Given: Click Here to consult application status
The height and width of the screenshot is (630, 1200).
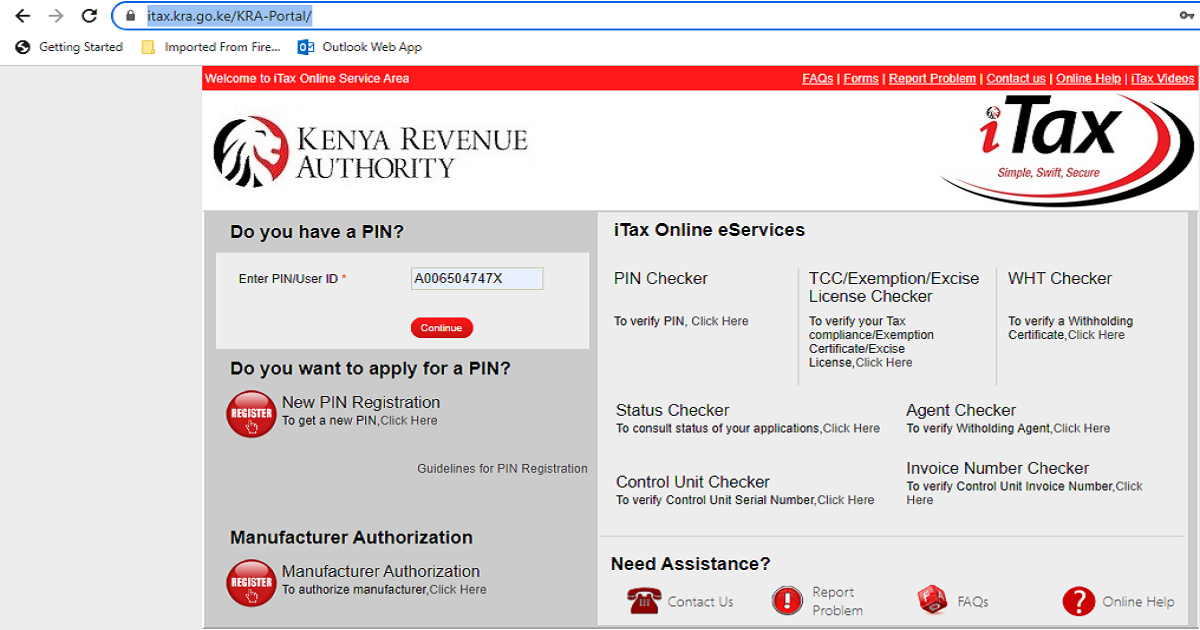Looking at the screenshot, I should 851,428.
